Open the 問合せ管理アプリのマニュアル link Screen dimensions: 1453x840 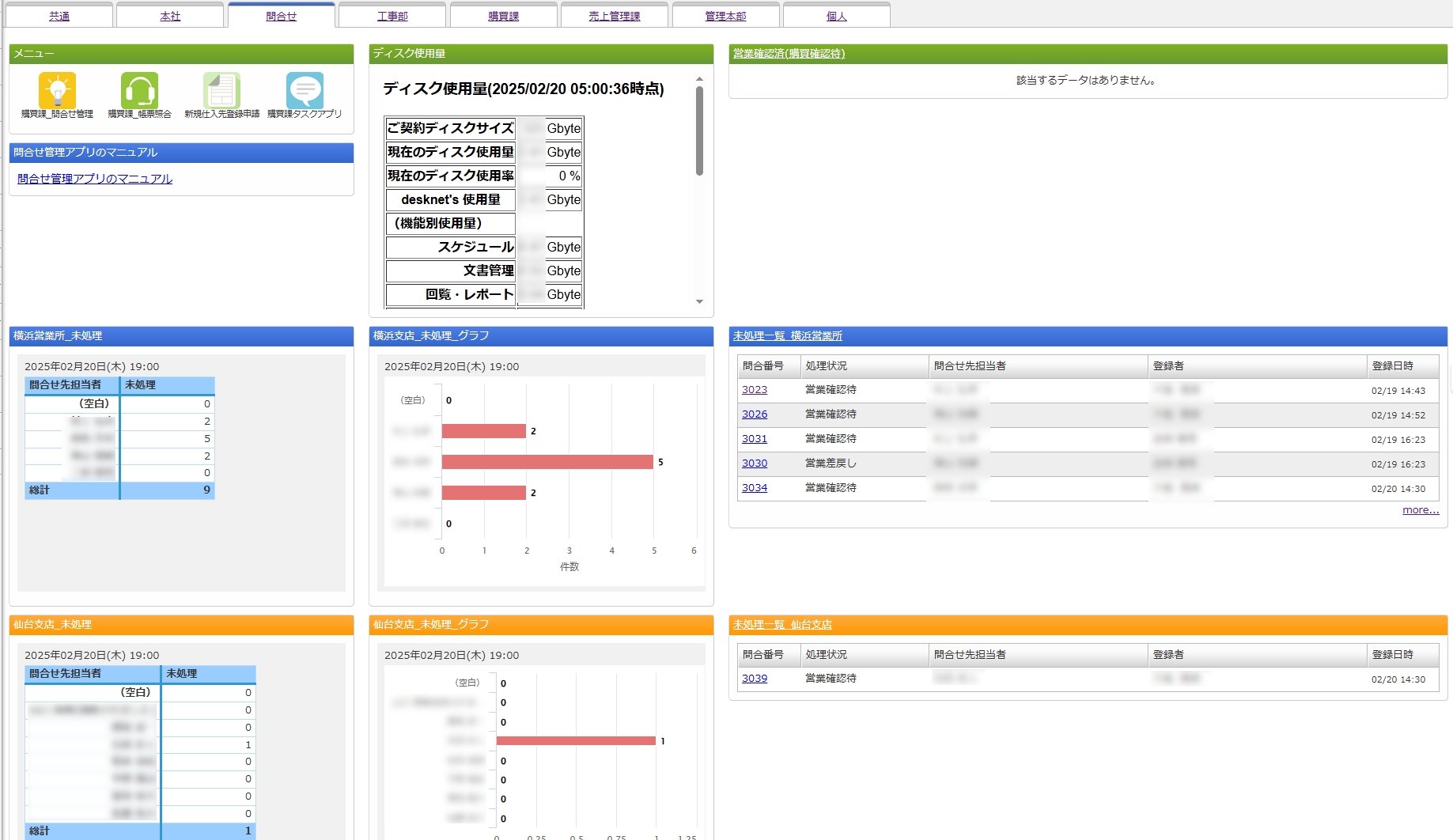95,179
